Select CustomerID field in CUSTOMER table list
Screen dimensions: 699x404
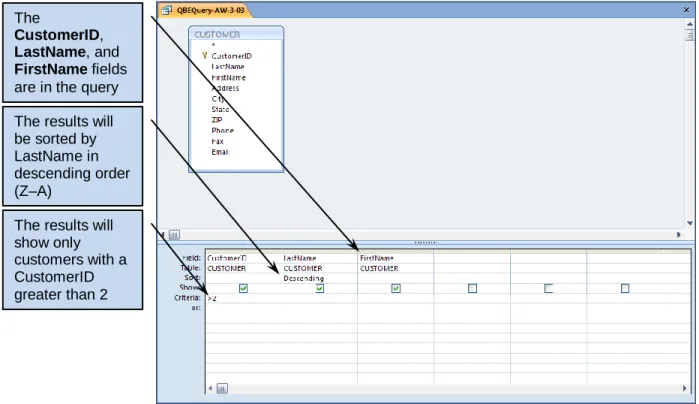point(231,56)
